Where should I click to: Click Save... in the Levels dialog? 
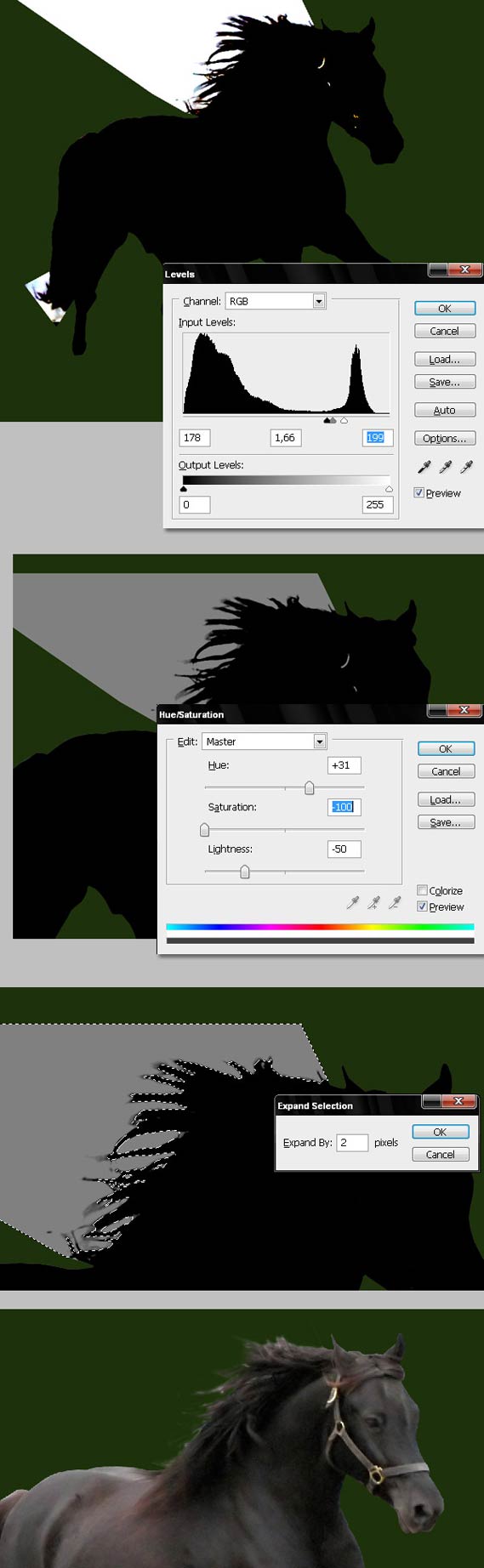point(445,382)
